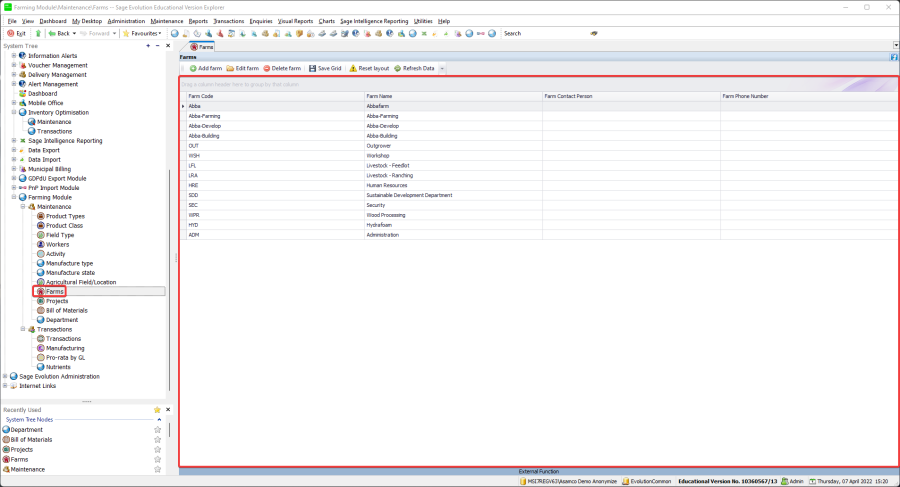Open the Favourites dropdown in toolbar
The width and height of the screenshot is (900, 487).
click(x=144, y=33)
